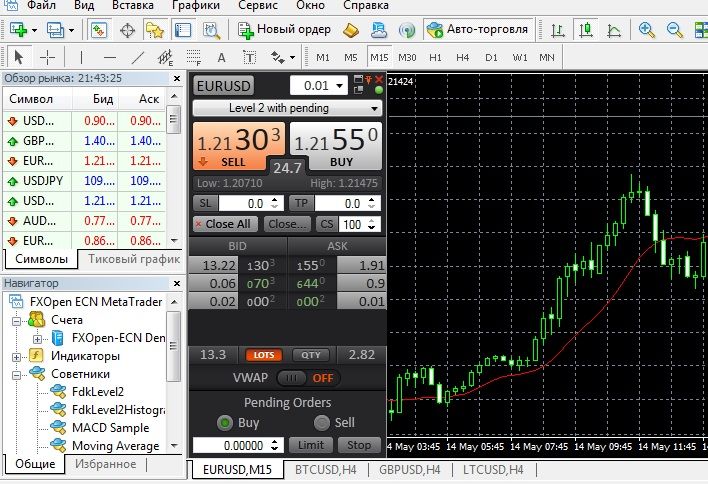Zoom out the chart with magnifier minus
The image size is (708, 484).
675,30
